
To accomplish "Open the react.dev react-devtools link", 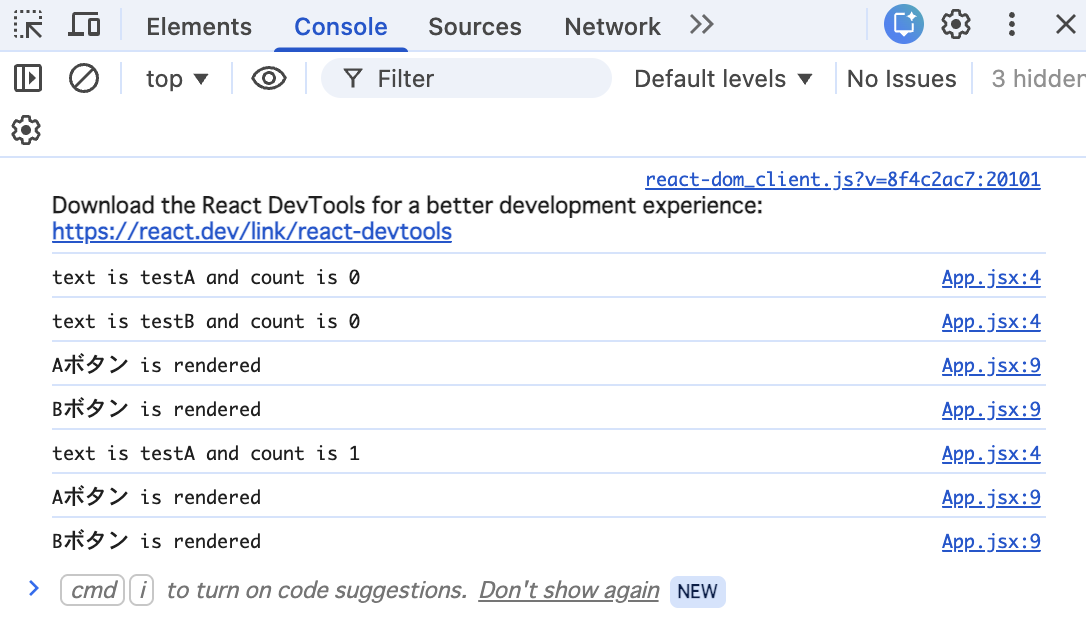I will pos(252,232).
